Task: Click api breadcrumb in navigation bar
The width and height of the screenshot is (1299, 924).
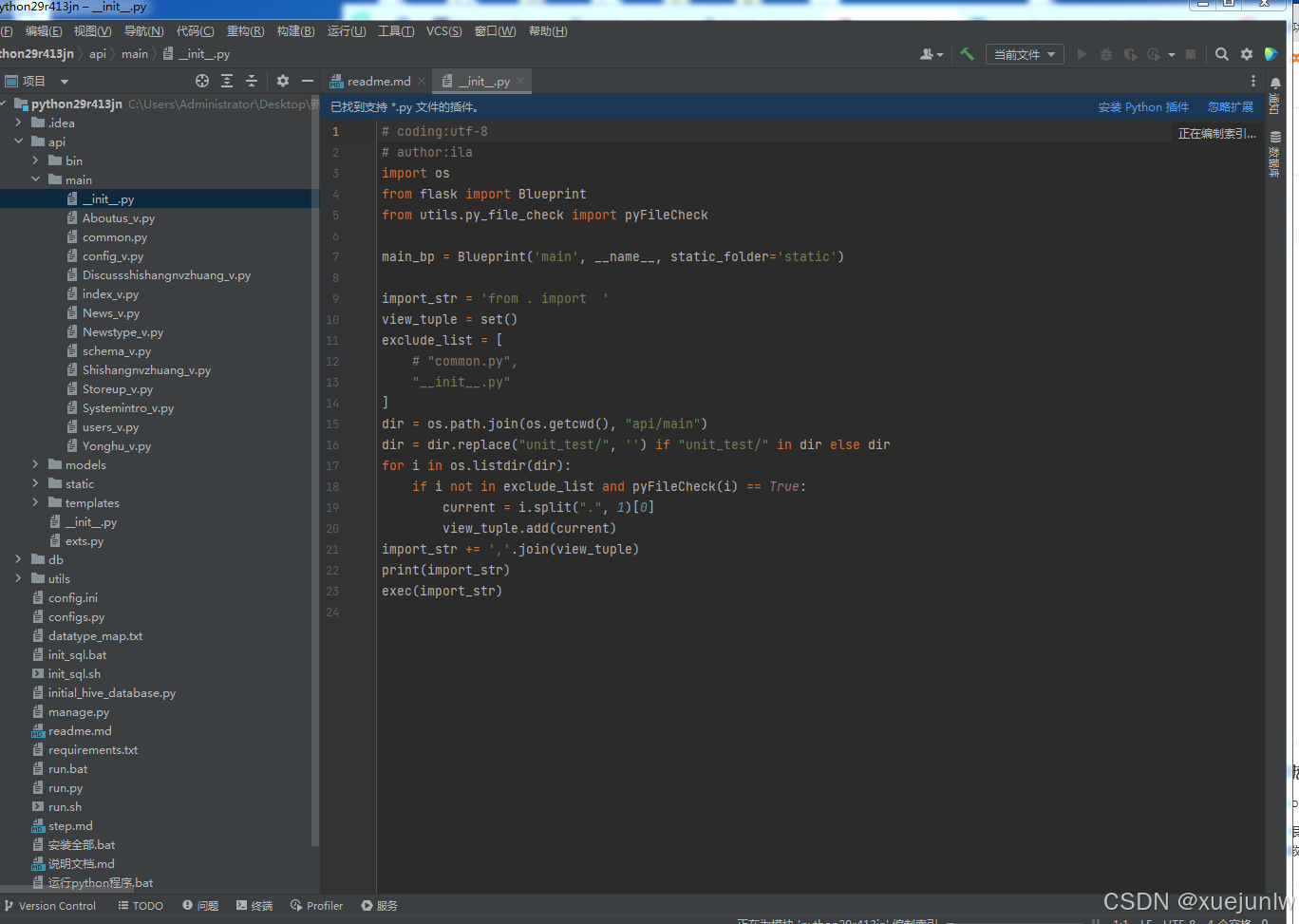Action: (98, 54)
